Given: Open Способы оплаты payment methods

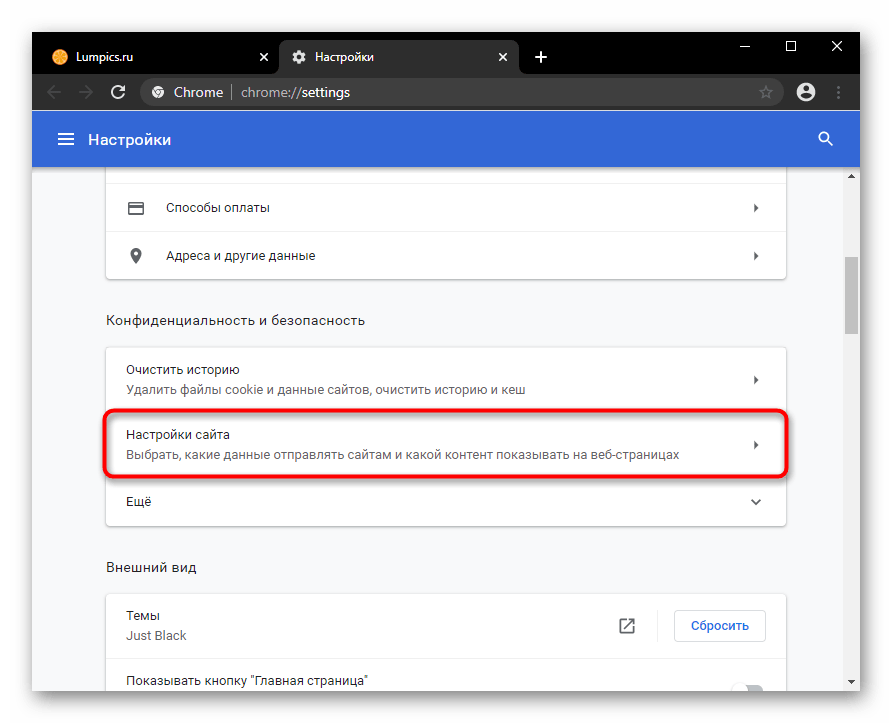Looking at the screenshot, I should [x=445, y=208].
